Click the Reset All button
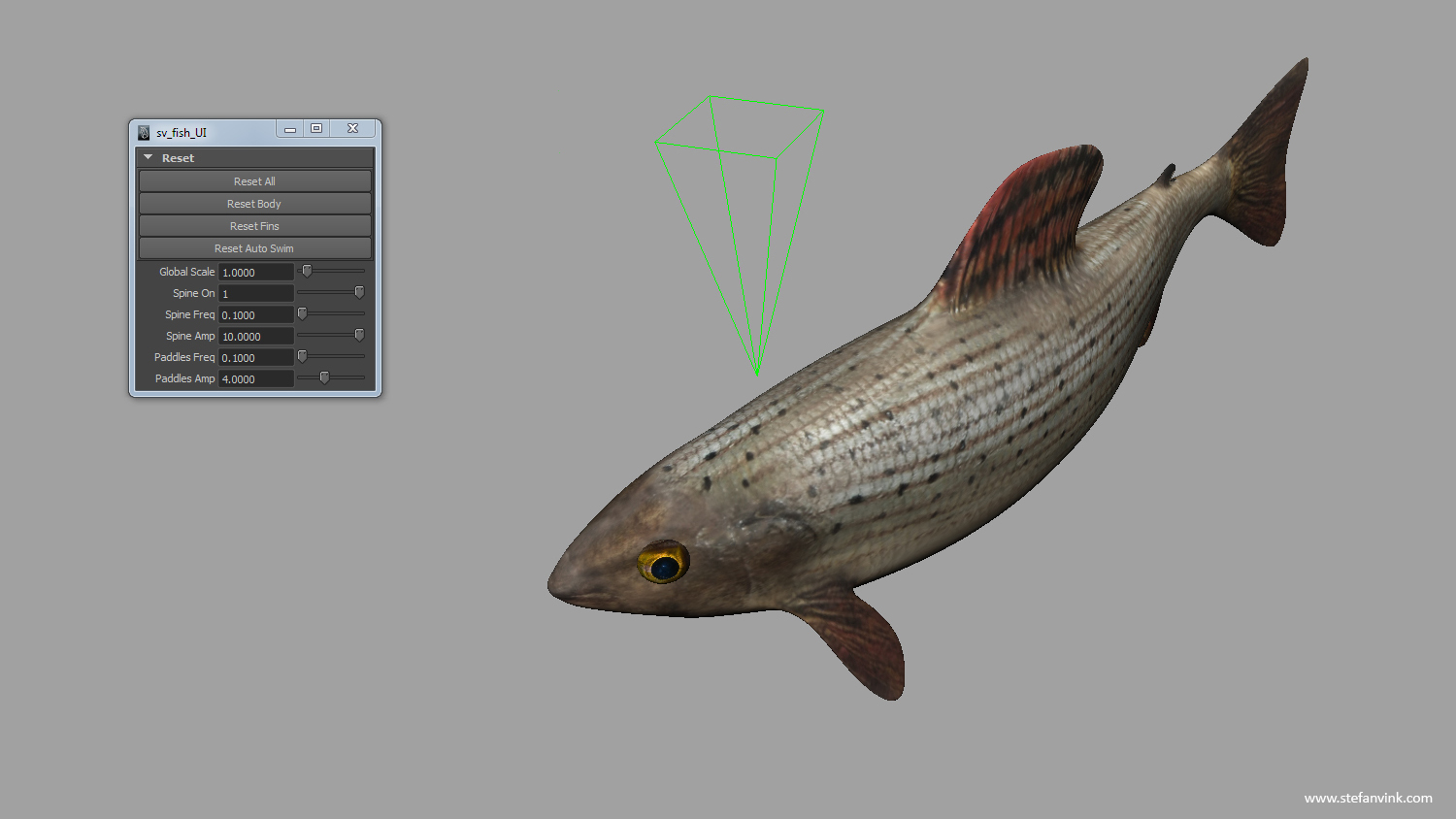The width and height of the screenshot is (1456, 819). pyautogui.click(x=254, y=181)
